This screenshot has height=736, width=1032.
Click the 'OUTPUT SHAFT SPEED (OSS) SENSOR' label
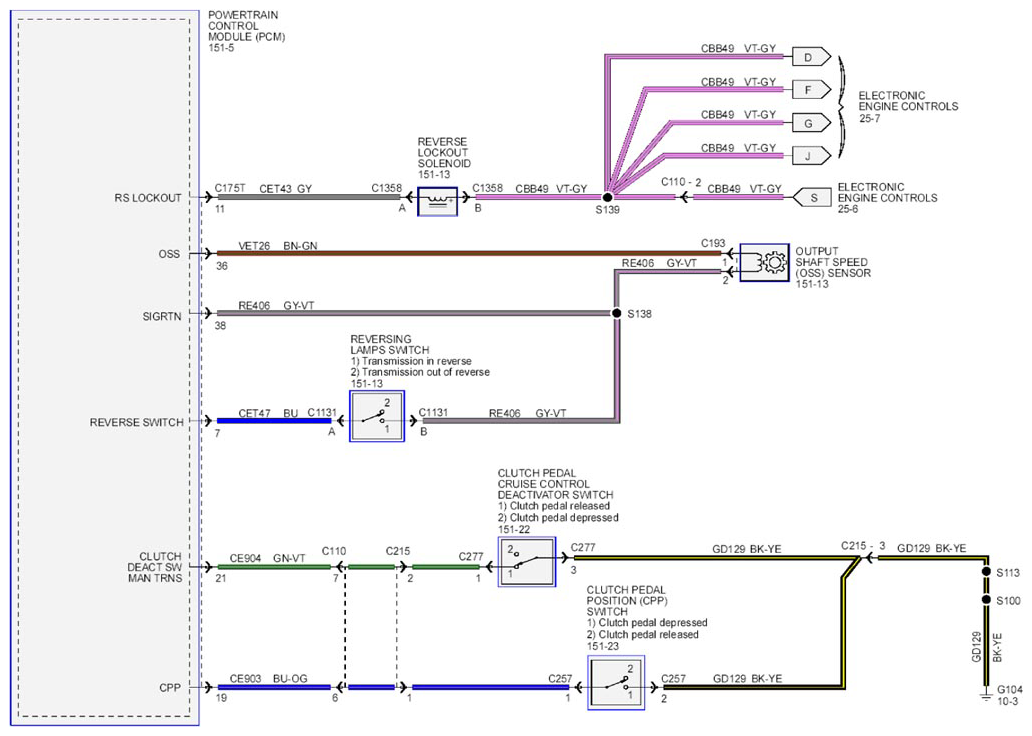833,262
